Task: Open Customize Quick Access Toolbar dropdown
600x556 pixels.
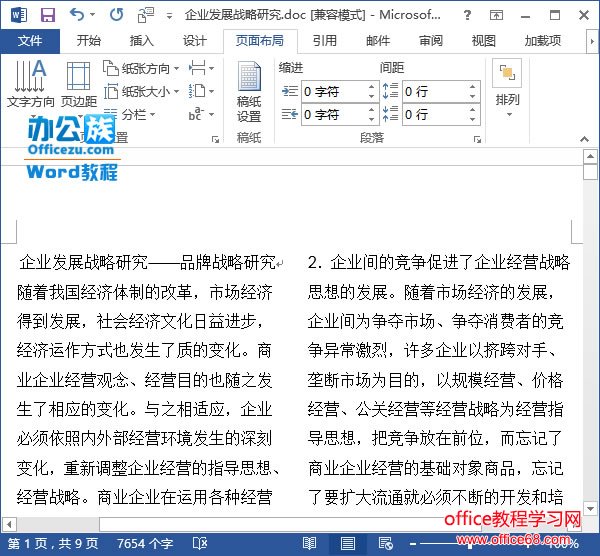Action: (169, 16)
